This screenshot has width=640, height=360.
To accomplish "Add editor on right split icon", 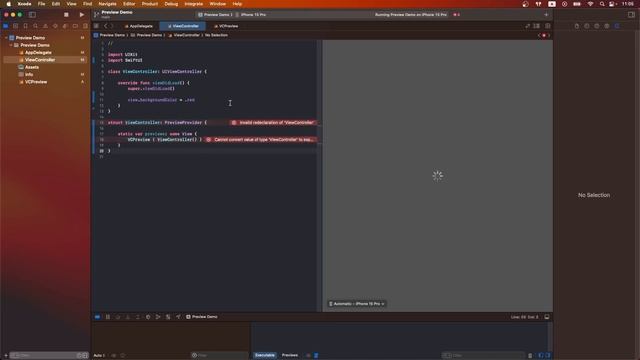I will (x=547, y=26).
